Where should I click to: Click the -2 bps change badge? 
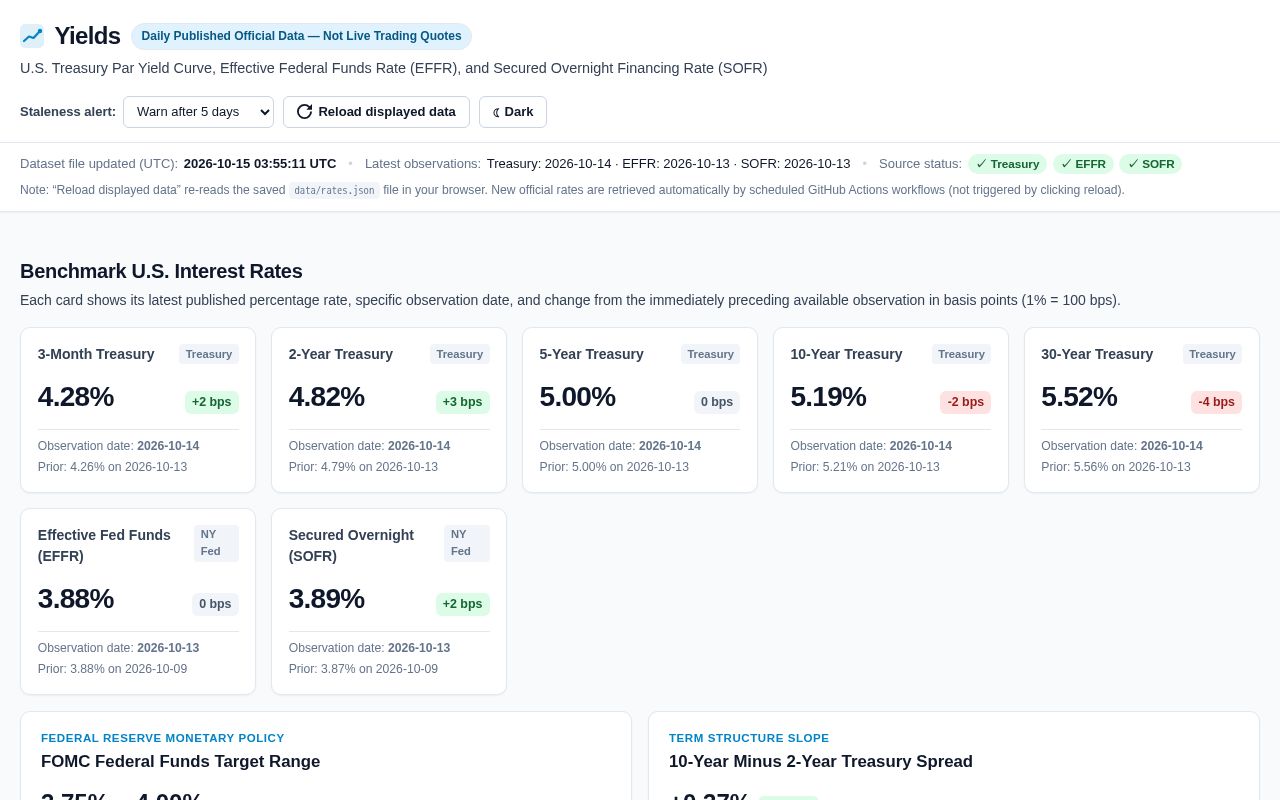(x=966, y=402)
